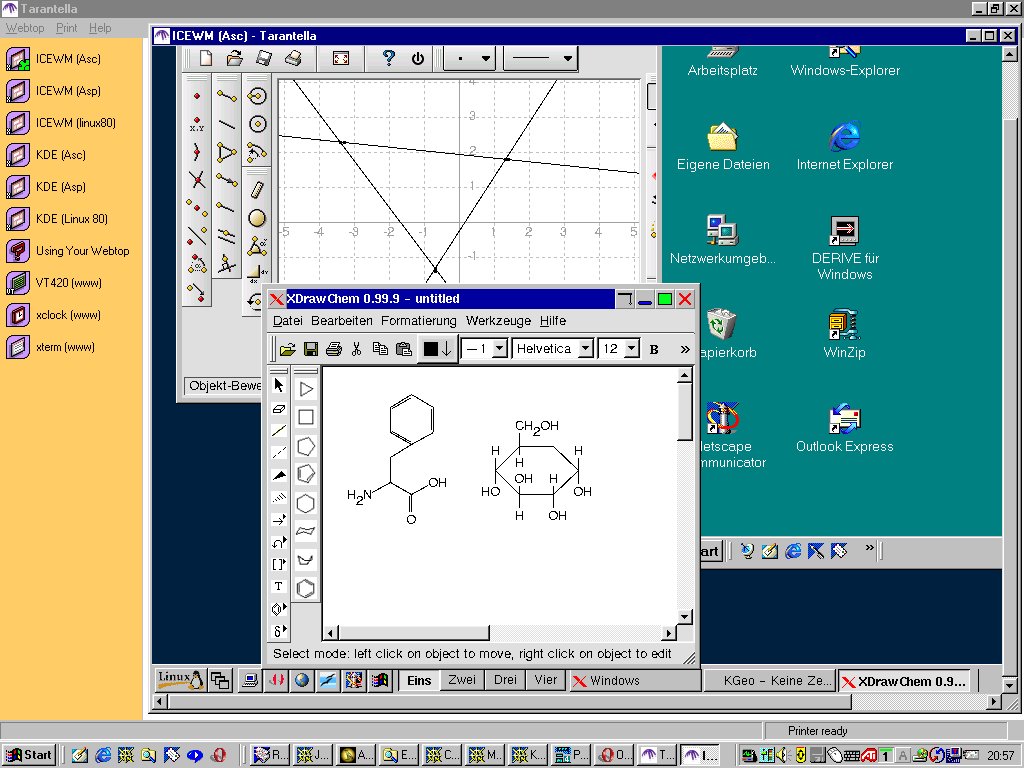The image size is (1024, 768).
Task: Select the KGeo triangle tool
Action: point(227,153)
